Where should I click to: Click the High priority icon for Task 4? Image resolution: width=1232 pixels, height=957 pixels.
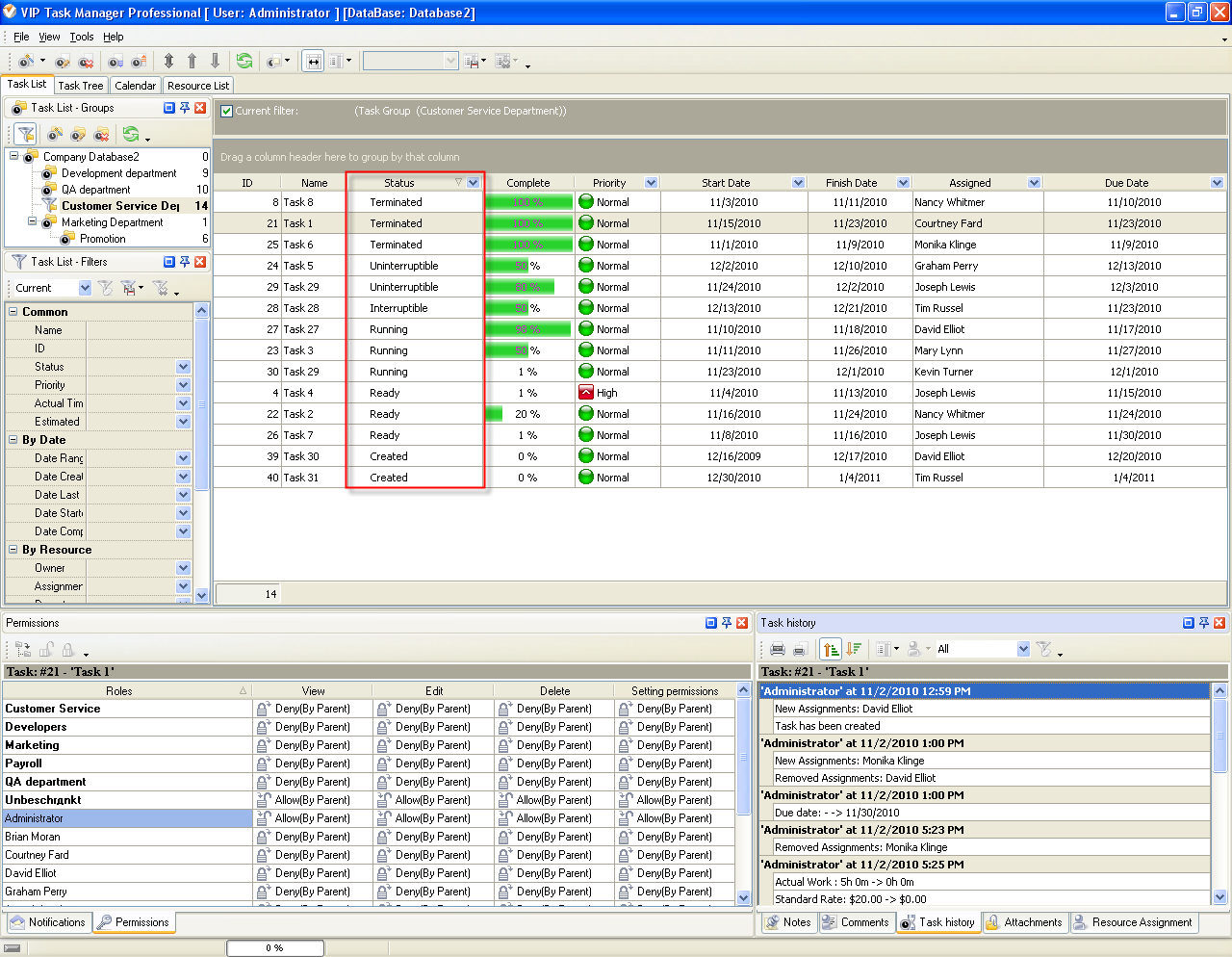coord(586,393)
